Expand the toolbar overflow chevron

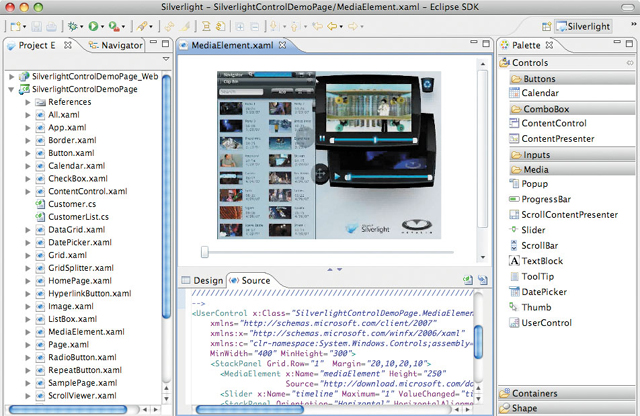tap(633, 24)
